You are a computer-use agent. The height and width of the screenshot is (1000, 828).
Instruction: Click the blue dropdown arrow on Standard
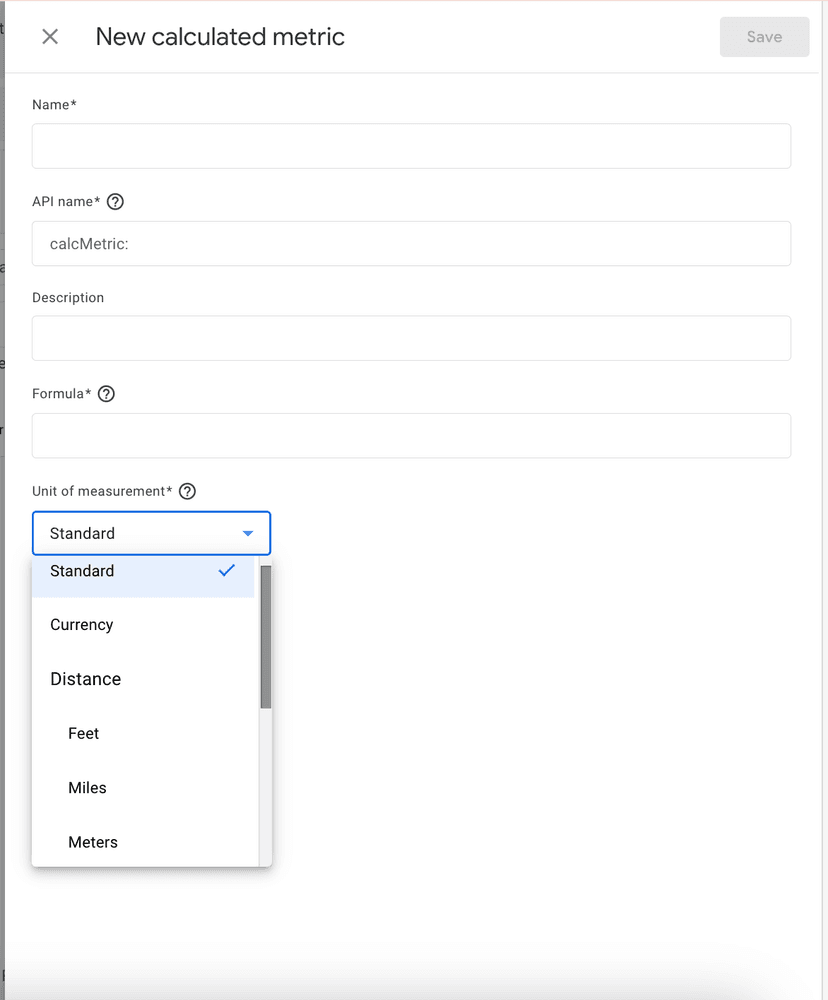247,533
